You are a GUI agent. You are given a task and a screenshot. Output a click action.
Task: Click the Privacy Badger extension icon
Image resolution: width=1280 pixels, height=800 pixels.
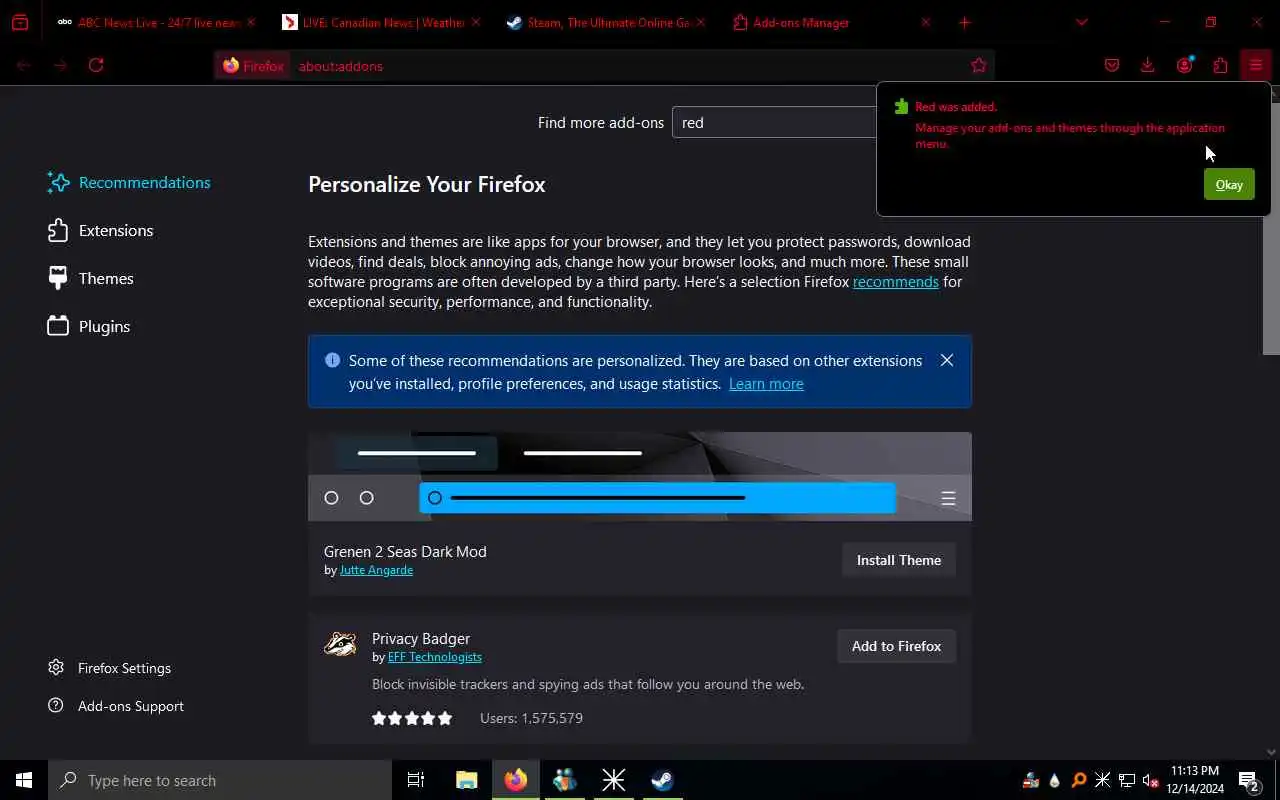(x=340, y=644)
